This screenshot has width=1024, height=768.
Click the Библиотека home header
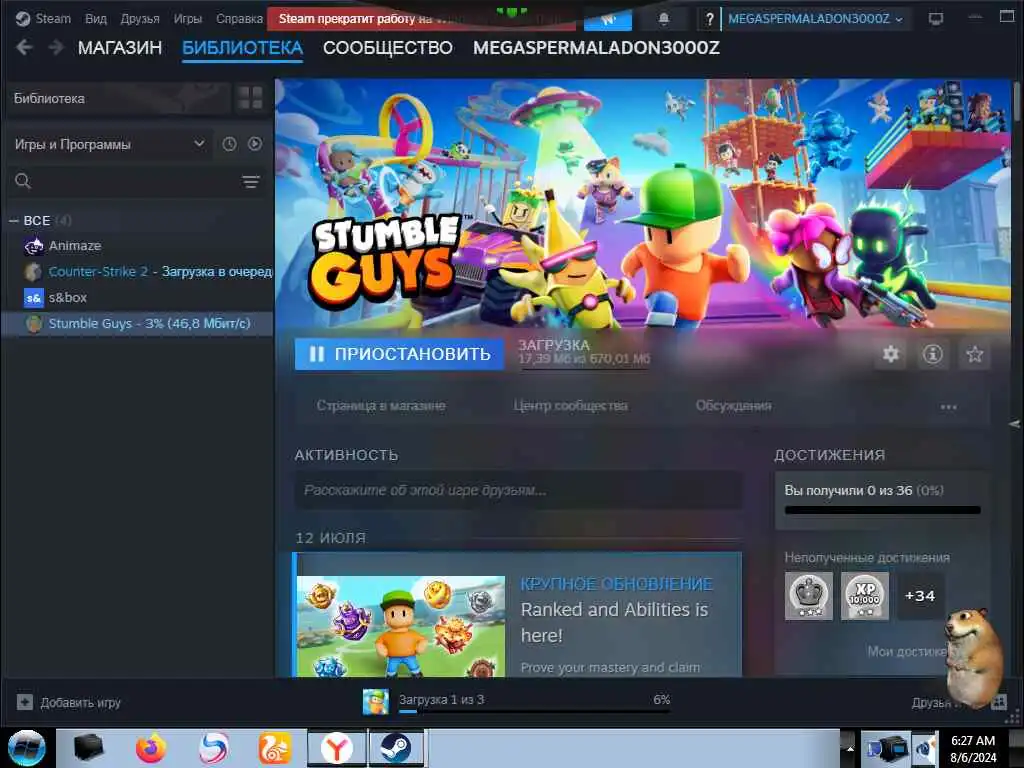119,99
